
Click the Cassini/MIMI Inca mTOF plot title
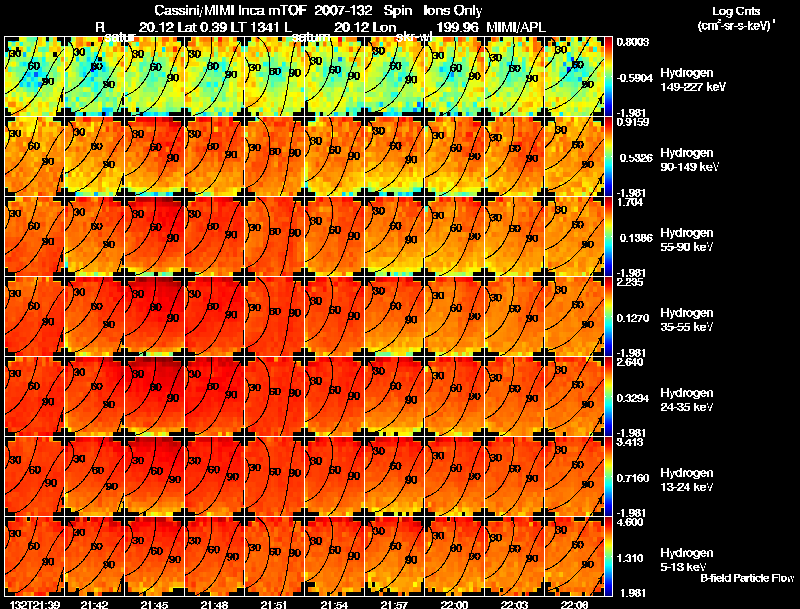pyautogui.click(x=318, y=10)
